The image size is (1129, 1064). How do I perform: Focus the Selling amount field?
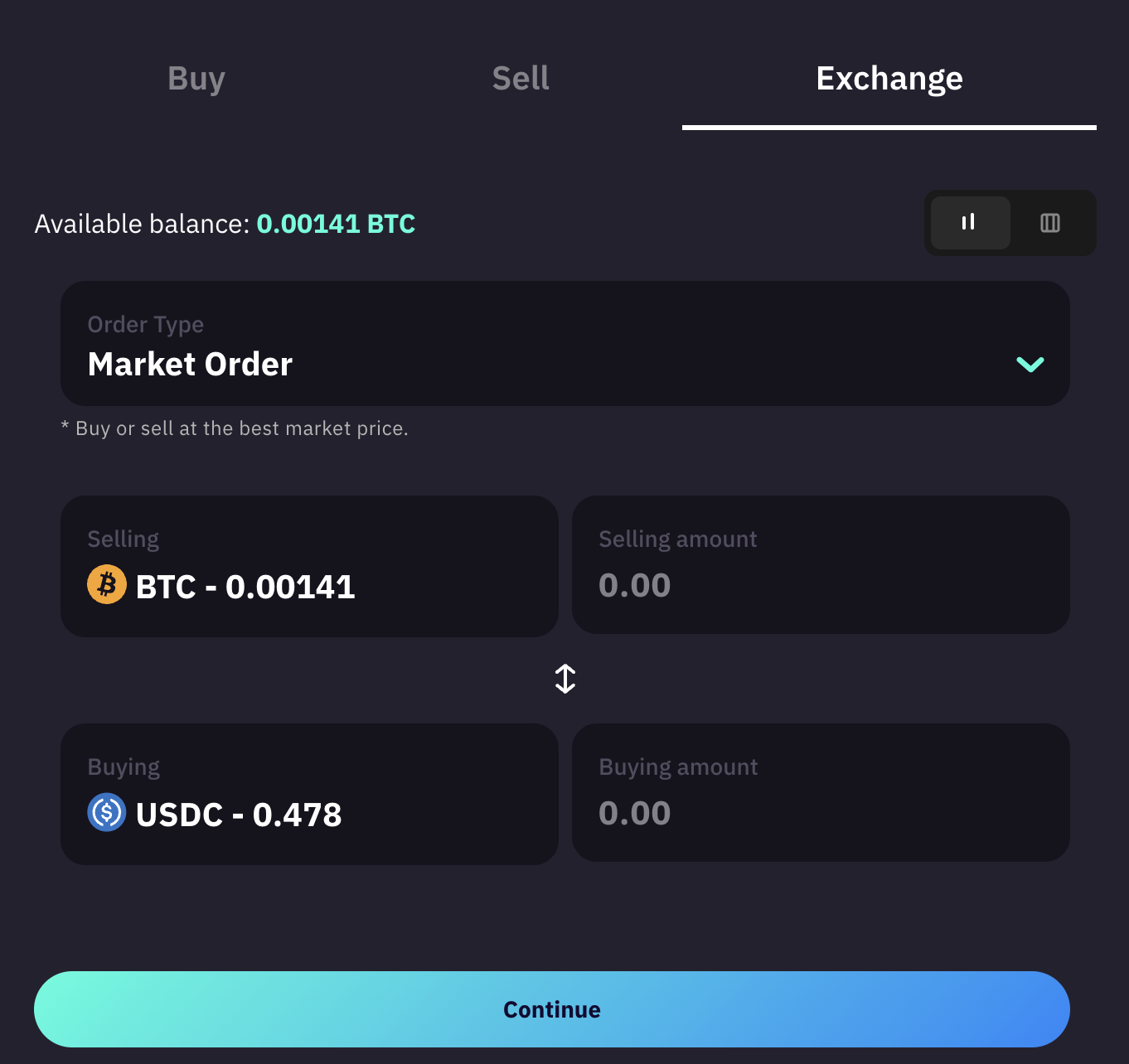pyautogui.click(x=820, y=565)
